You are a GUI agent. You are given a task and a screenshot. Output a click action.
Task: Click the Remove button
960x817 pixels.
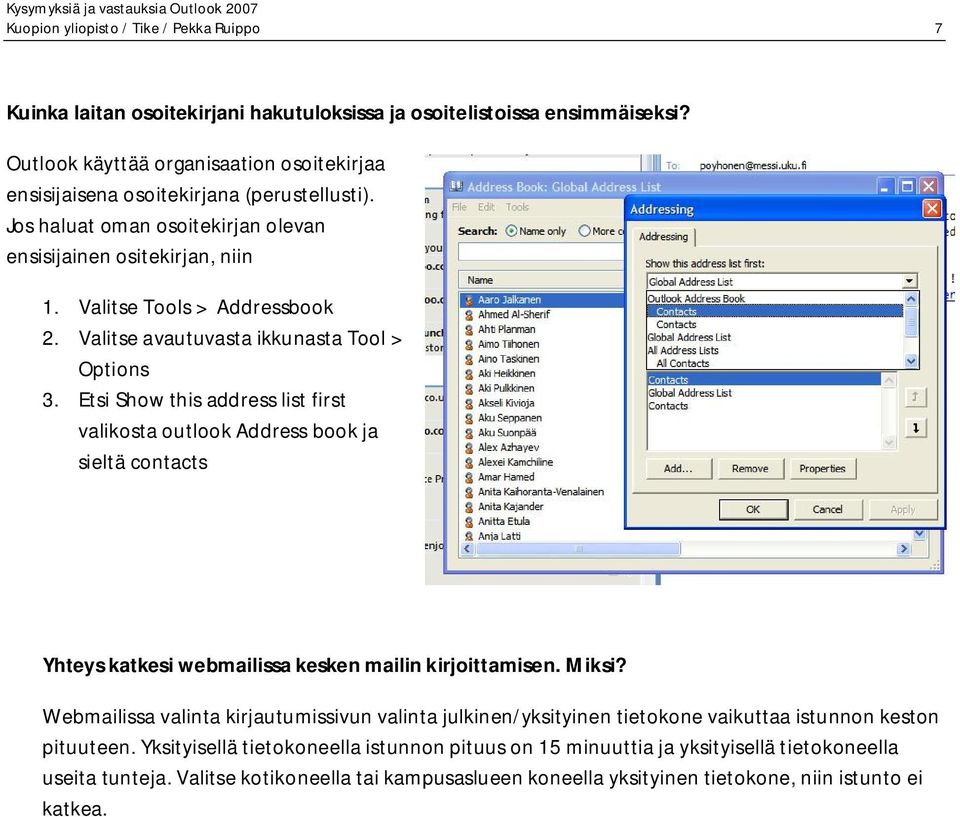pyautogui.click(x=750, y=469)
